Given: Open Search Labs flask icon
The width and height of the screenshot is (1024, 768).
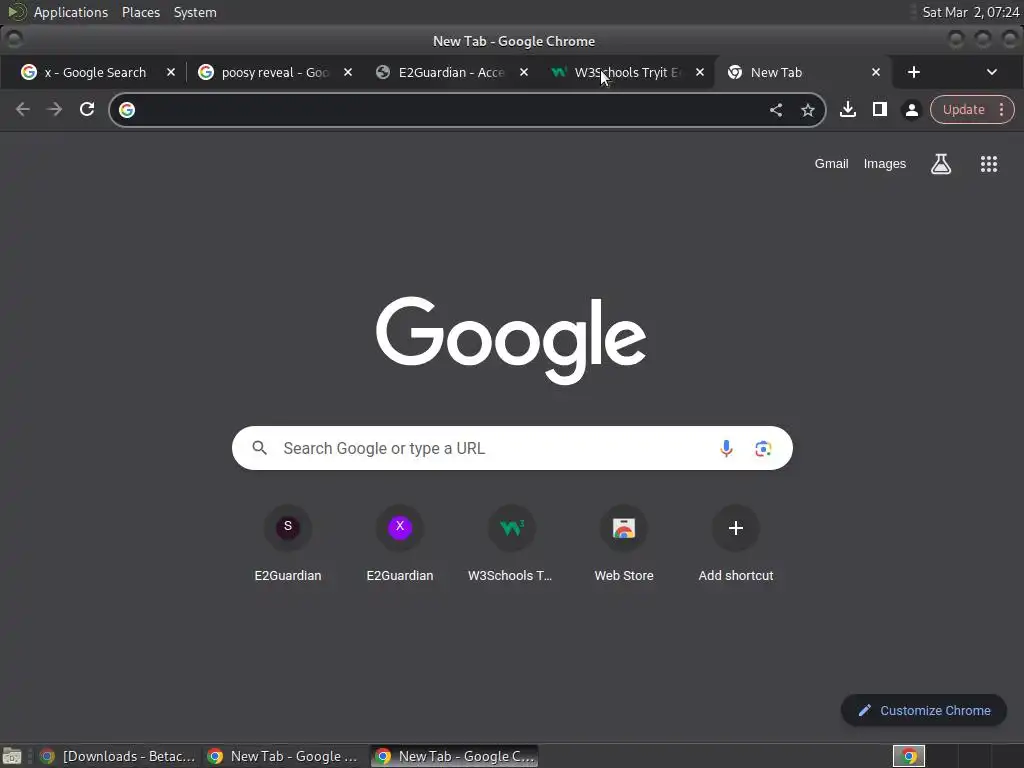Looking at the screenshot, I should pos(941,163).
